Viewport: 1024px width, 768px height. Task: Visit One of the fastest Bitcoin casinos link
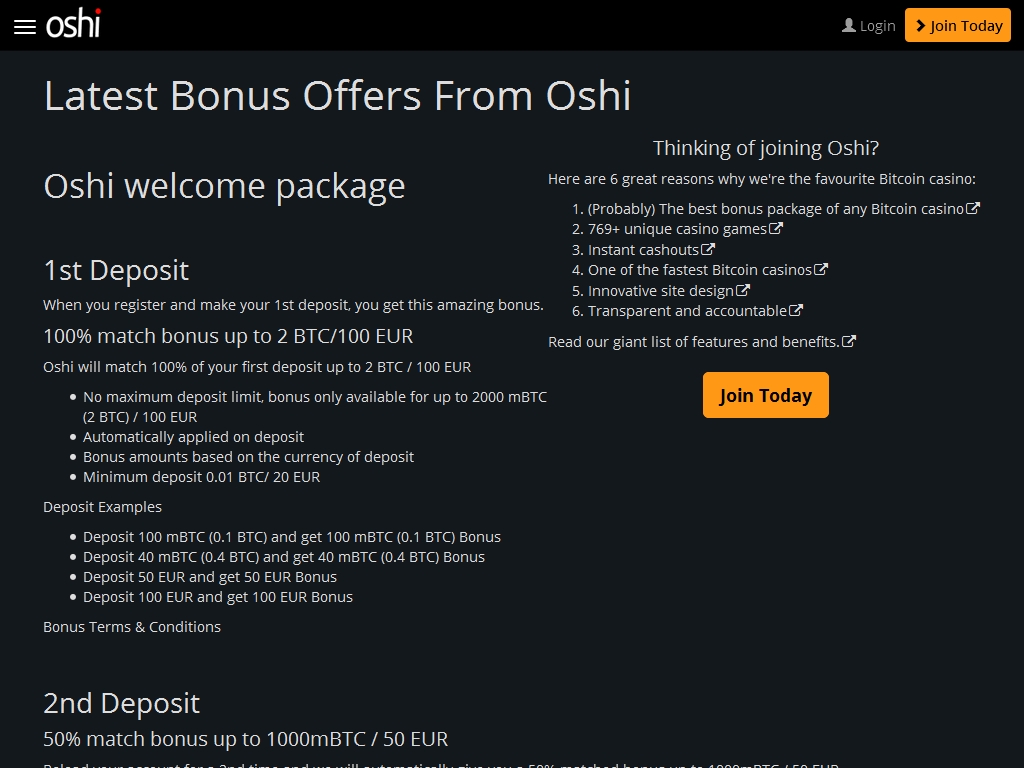[699, 270]
